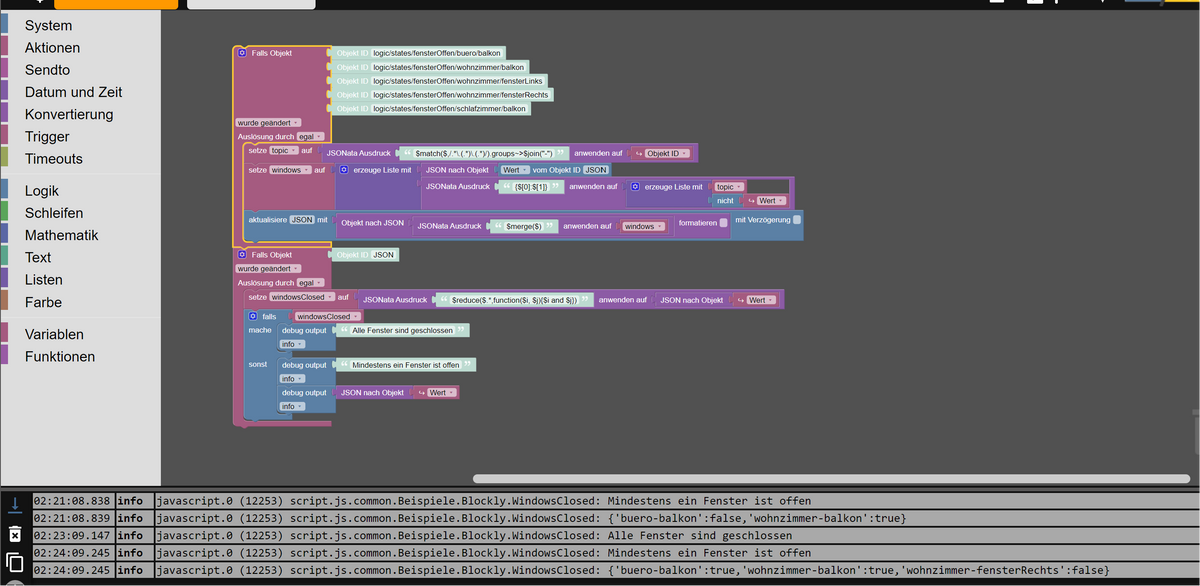The width and height of the screenshot is (1200, 586).
Task: Open setze windowsClosed variable dropdown
Action: 302,297
